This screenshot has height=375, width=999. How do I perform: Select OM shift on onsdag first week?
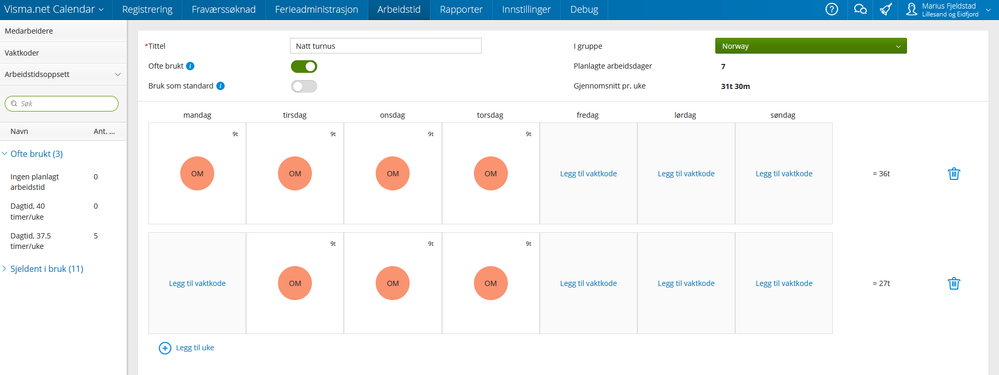[392, 173]
